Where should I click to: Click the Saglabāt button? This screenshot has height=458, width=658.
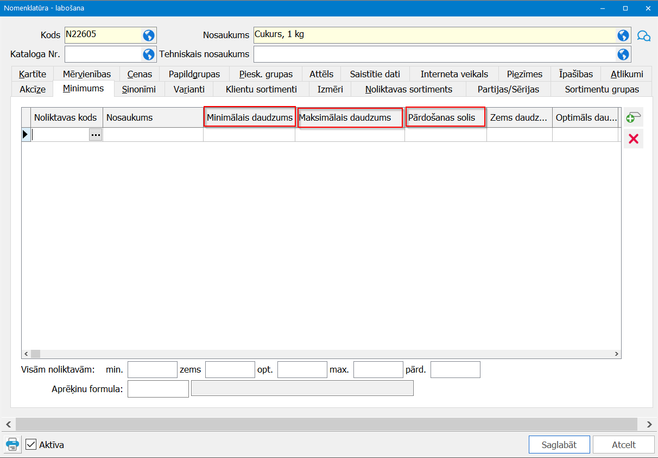pos(559,445)
